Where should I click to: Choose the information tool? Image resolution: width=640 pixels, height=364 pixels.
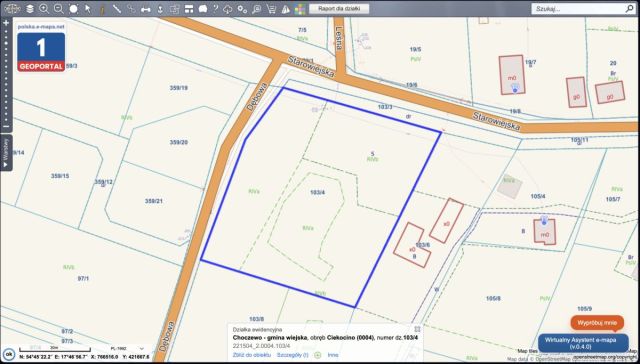click(102, 9)
